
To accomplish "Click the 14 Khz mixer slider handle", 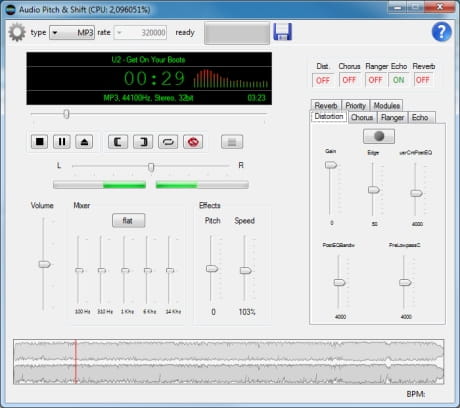I will pyautogui.click(x=170, y=270).
